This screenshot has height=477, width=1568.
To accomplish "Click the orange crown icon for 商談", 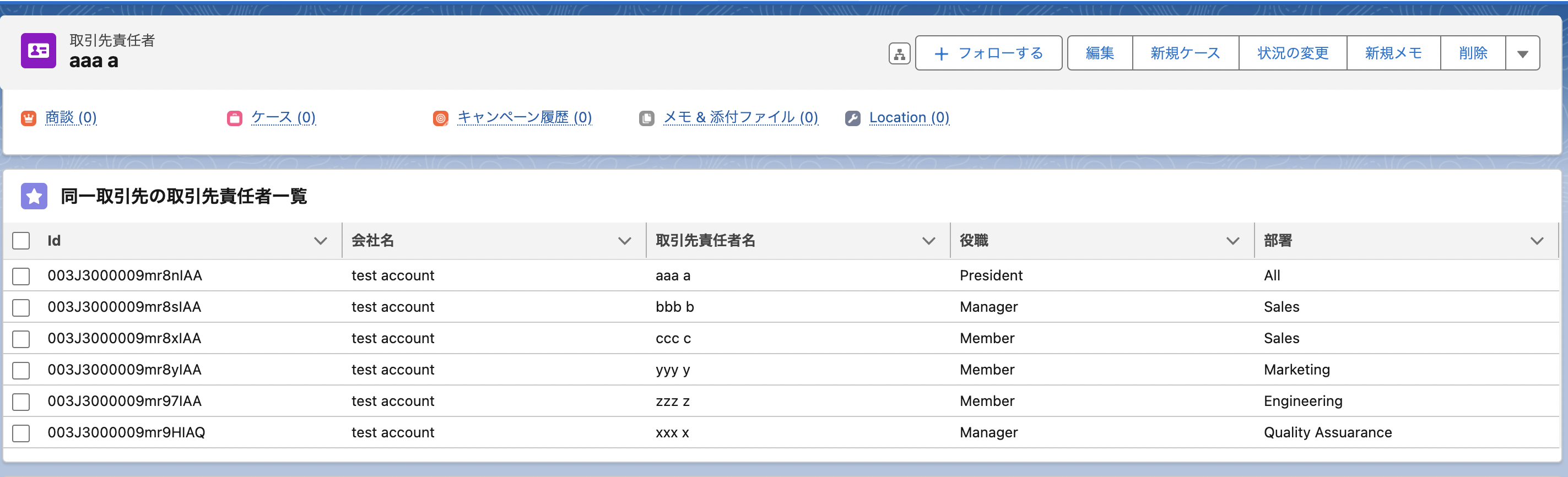I will (29, 118).
